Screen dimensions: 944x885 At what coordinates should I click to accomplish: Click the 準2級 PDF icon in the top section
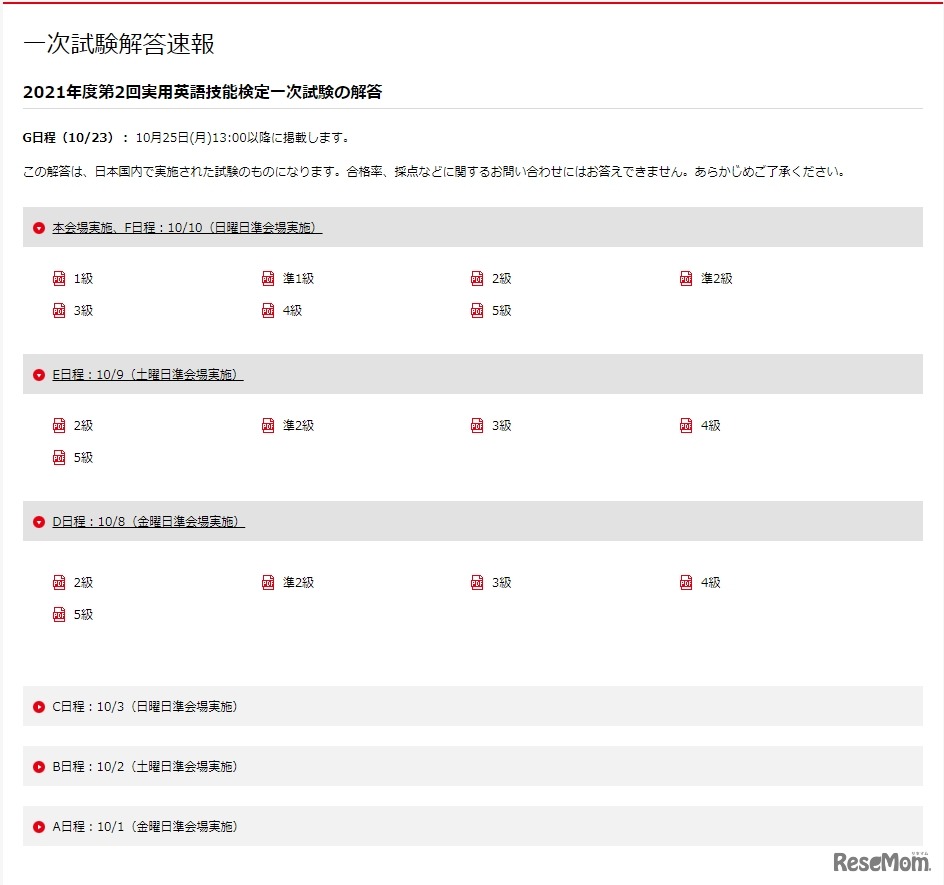[x=685, y=278]
